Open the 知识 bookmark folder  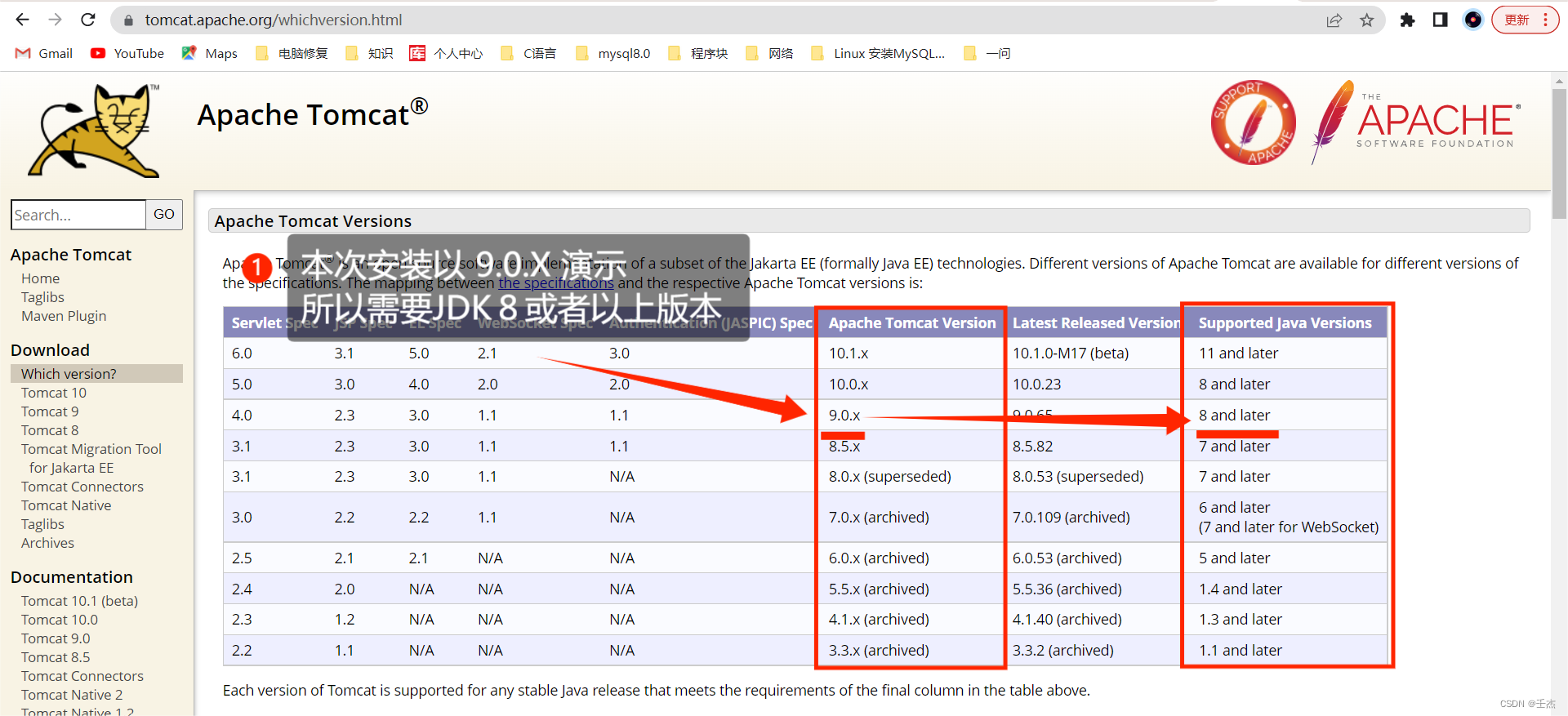point(369,53)
